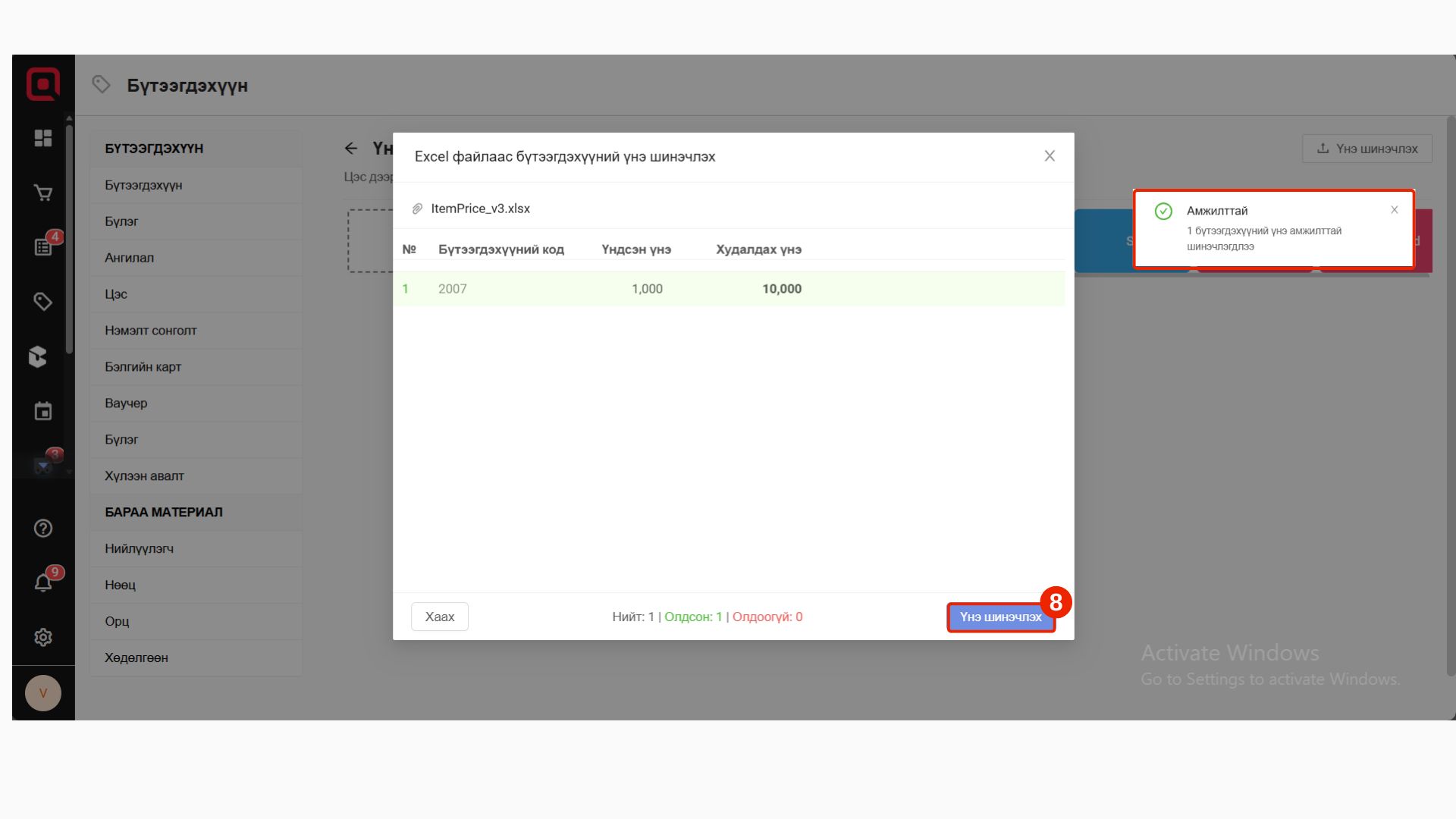Open the shopping cart sidebar icon
1456x819 pixels.
[43, 193]
